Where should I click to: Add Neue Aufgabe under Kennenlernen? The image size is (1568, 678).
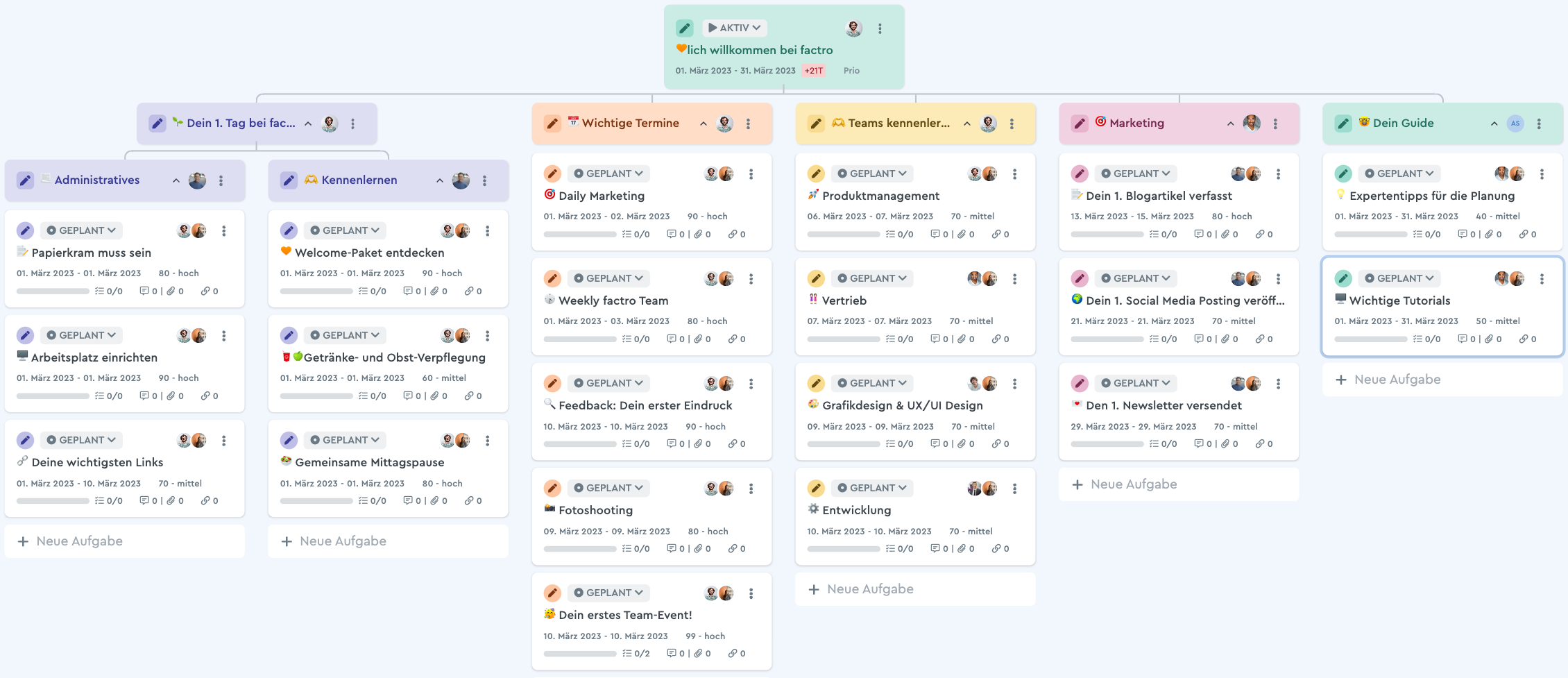tap(389, 541)
